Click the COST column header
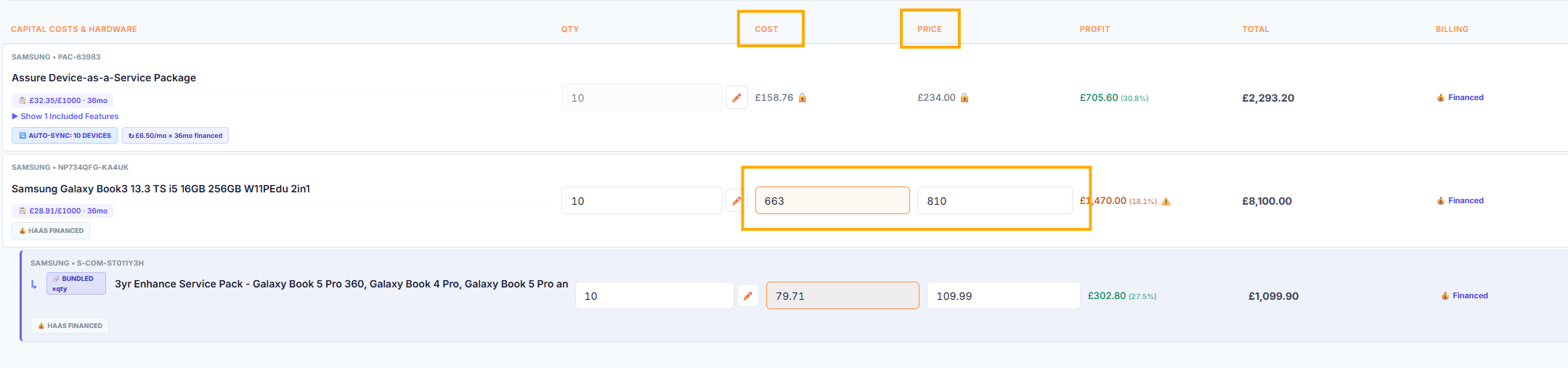 (766, 29)
